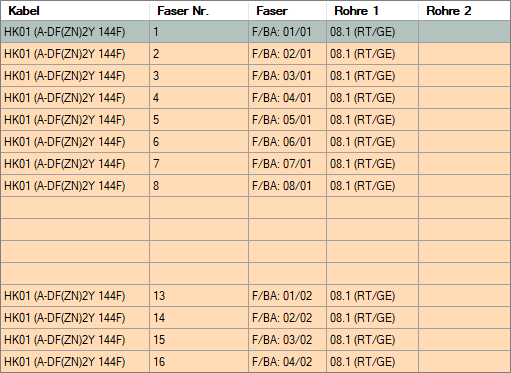Select the row with Faser Nr. 8
Screen dimensions: 511x373
[x=255, y=186]
